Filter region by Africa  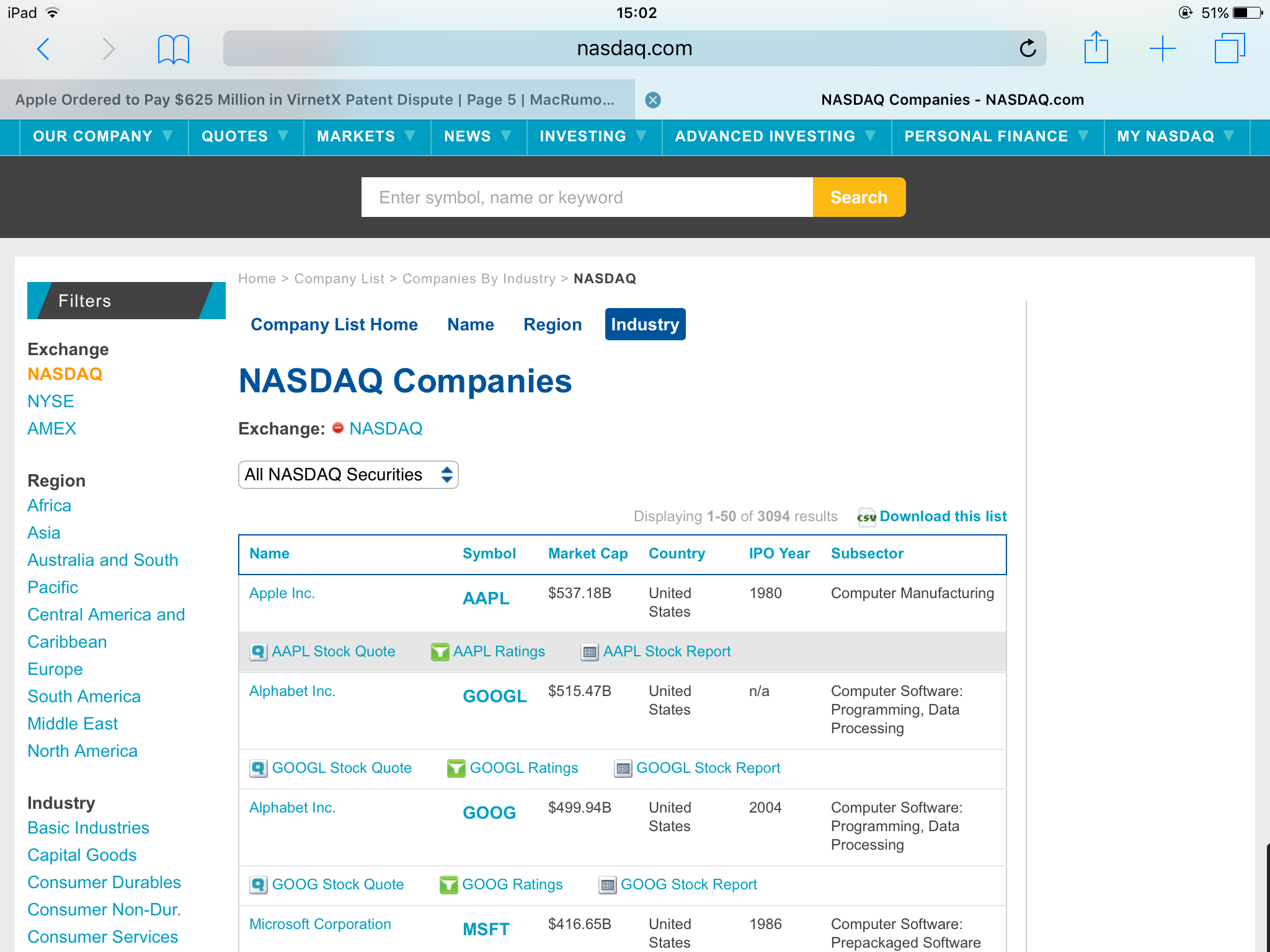tap(50, 505)
